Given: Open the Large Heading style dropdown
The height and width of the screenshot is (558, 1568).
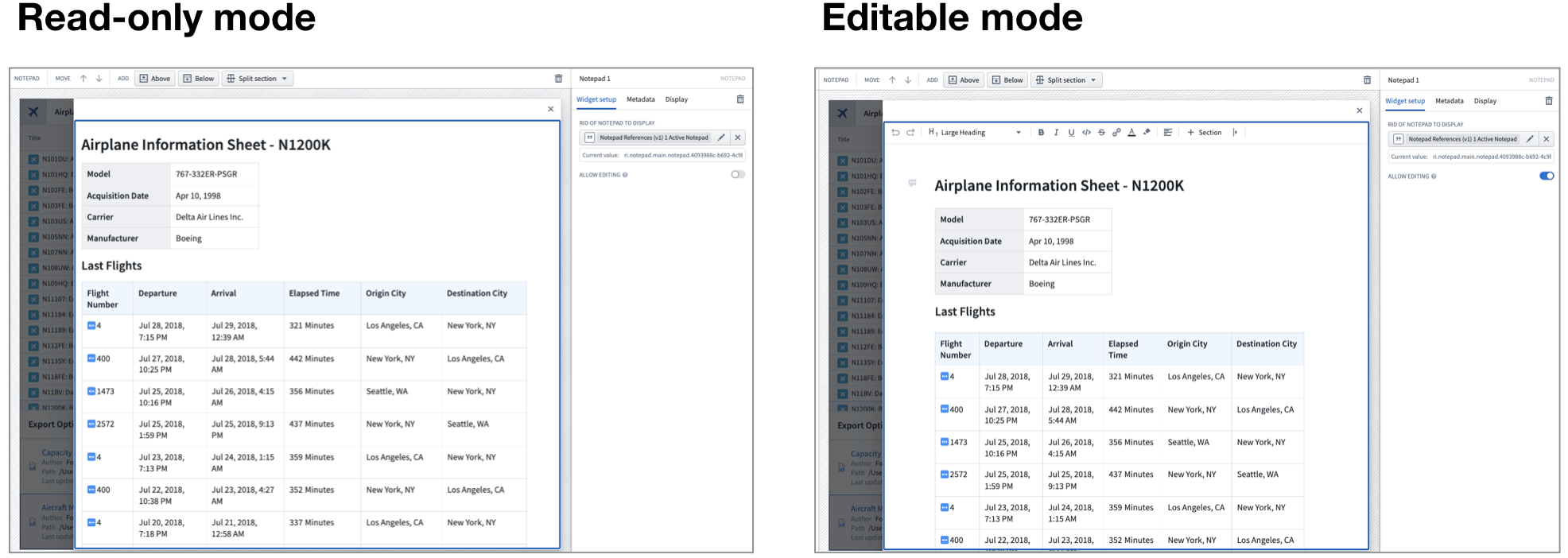Looking at the screenshot, I should click(976, 133).
